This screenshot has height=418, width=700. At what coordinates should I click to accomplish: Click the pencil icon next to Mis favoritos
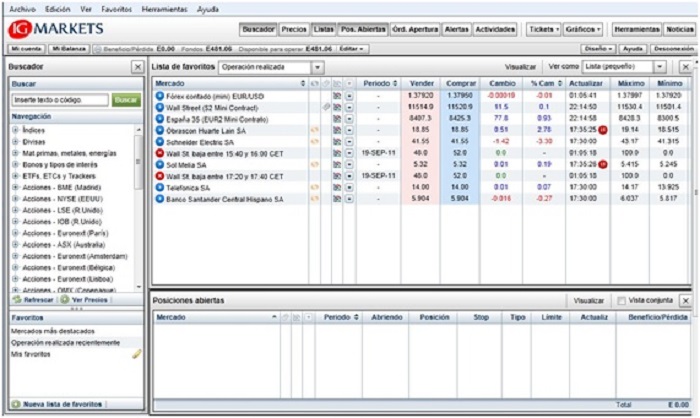[x=137, y=354]
